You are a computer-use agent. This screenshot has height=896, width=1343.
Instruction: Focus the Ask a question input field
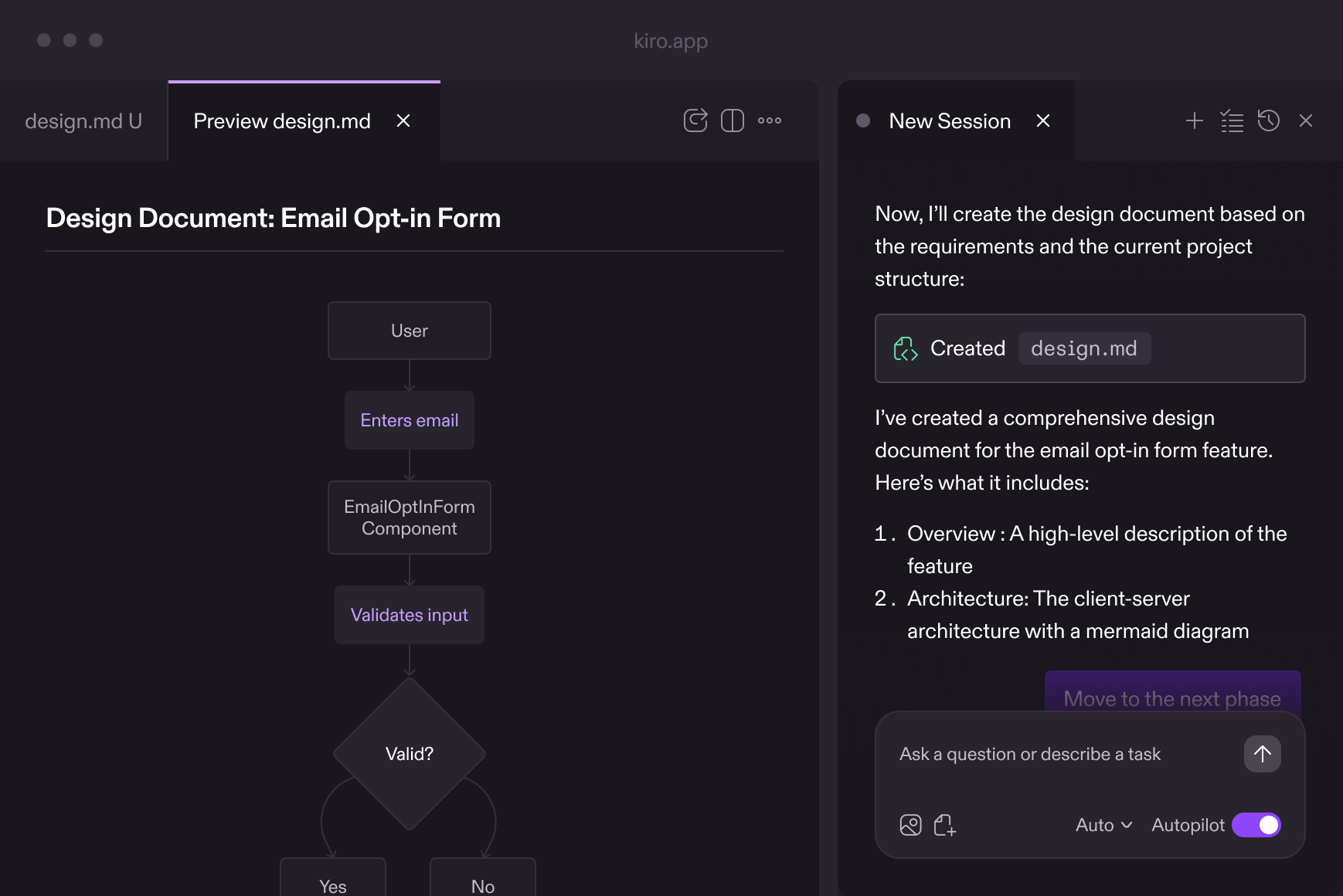1059,754
